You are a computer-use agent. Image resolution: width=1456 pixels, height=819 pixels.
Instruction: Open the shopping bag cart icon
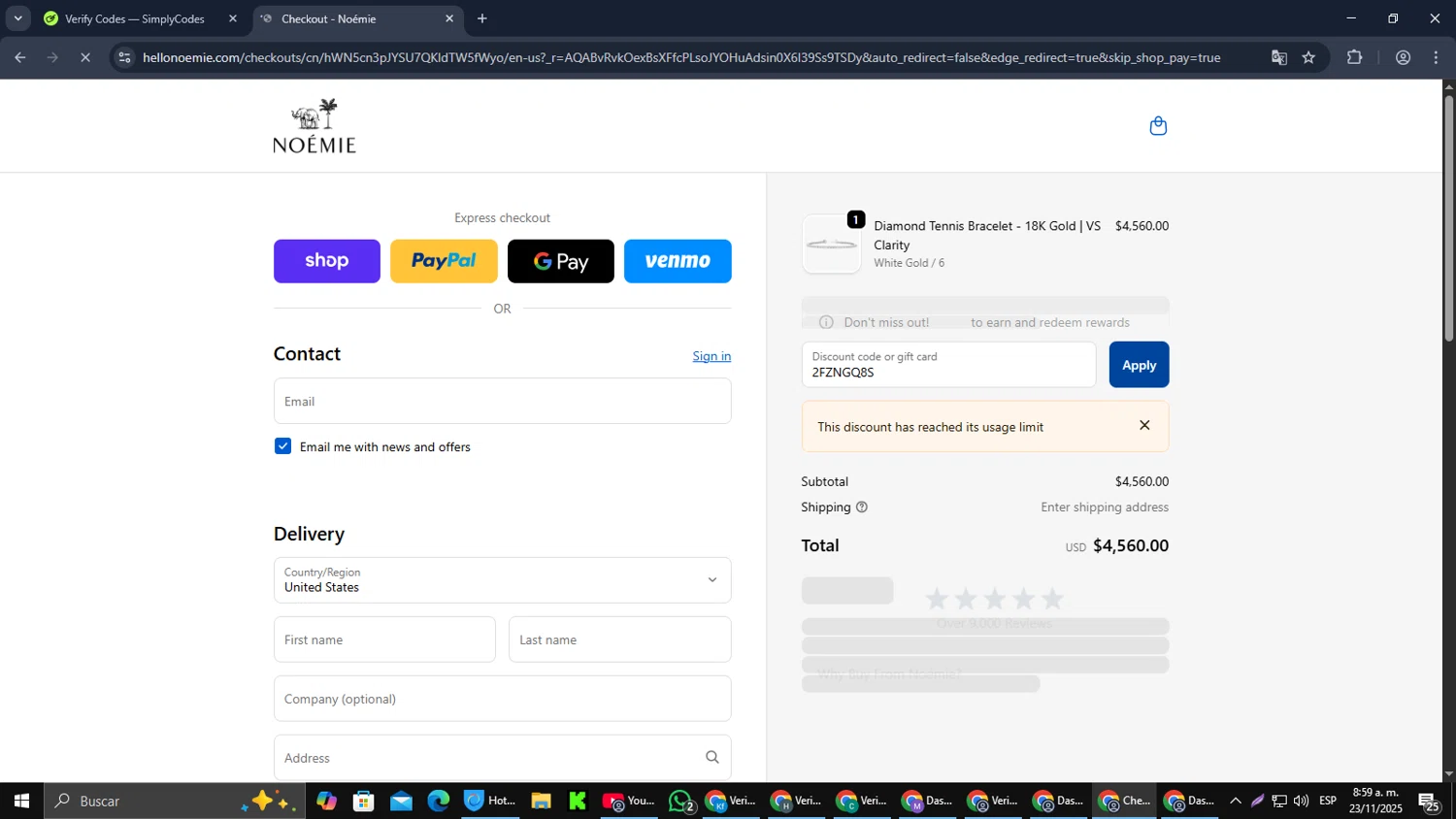pos(1158,126)
